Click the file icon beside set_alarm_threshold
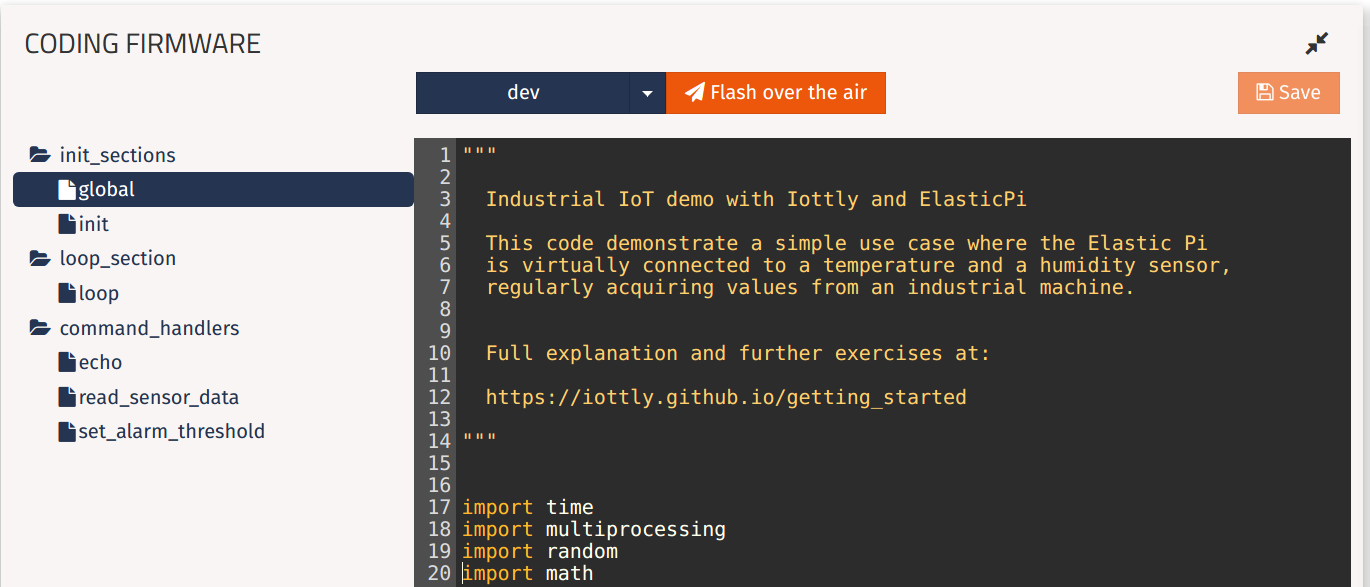This screenshot has width=1370, height=587. click(x=66, y=430)
